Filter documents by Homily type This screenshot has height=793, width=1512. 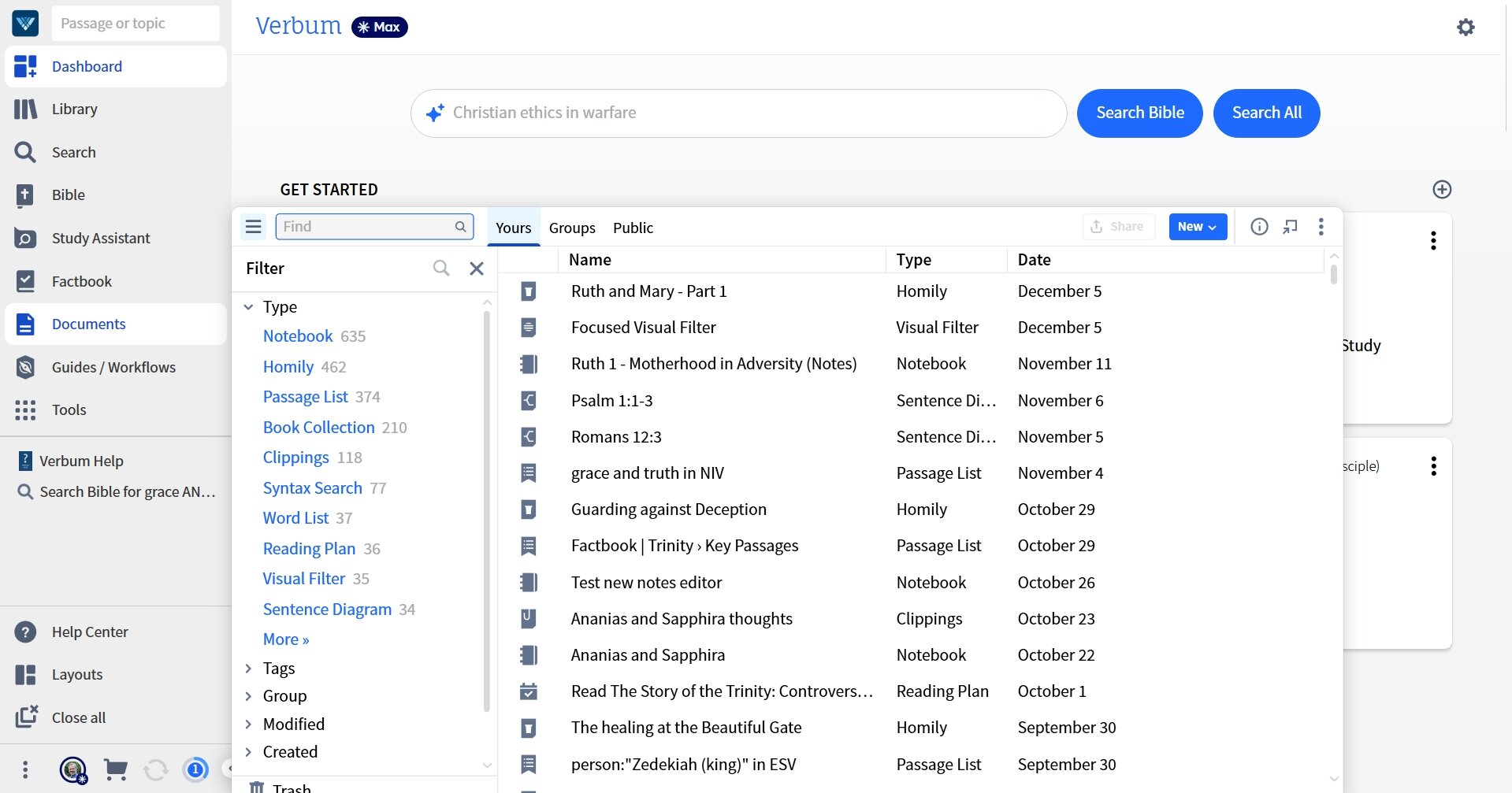(288, 367)
